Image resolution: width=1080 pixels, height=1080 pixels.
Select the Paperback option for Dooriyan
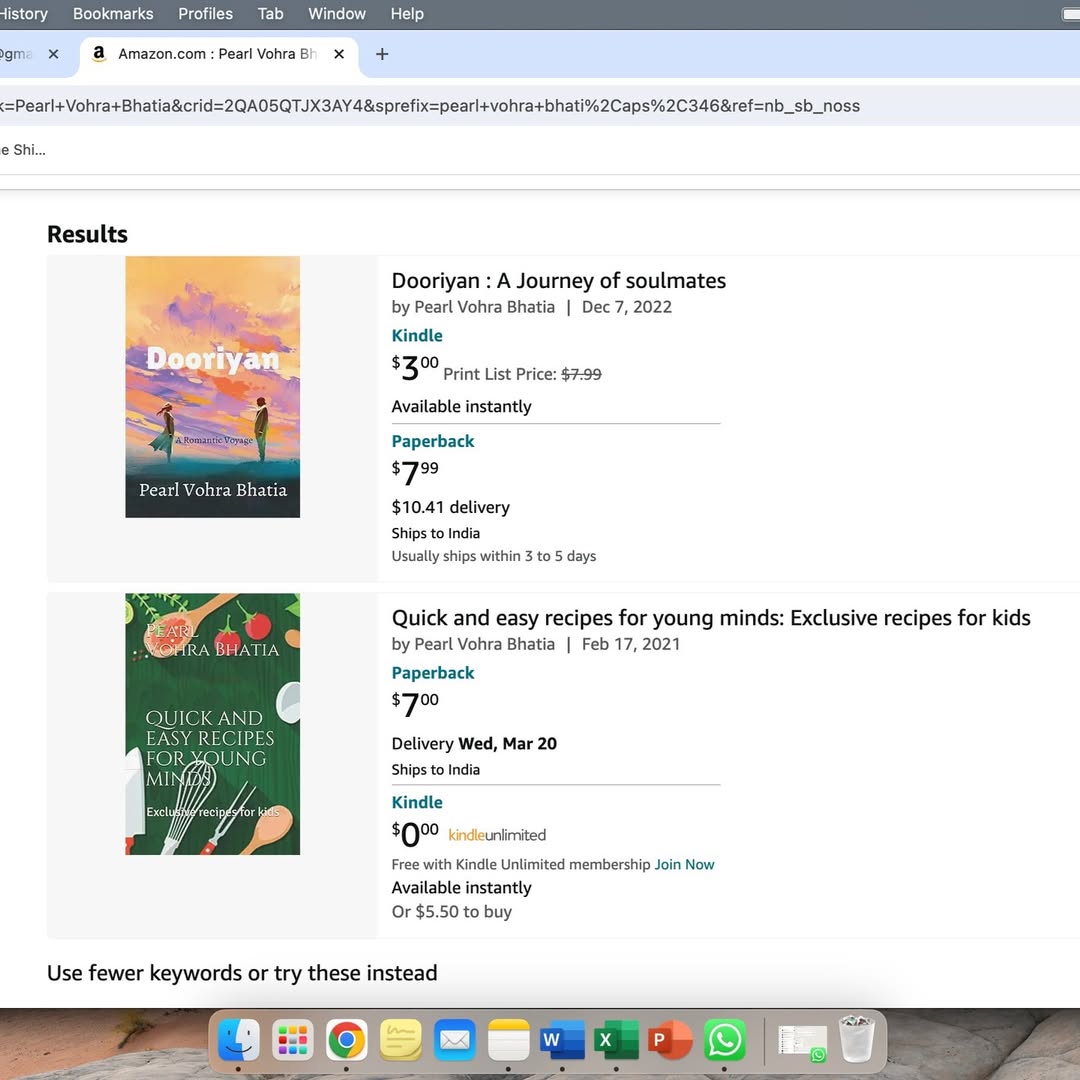coord(433,441)
